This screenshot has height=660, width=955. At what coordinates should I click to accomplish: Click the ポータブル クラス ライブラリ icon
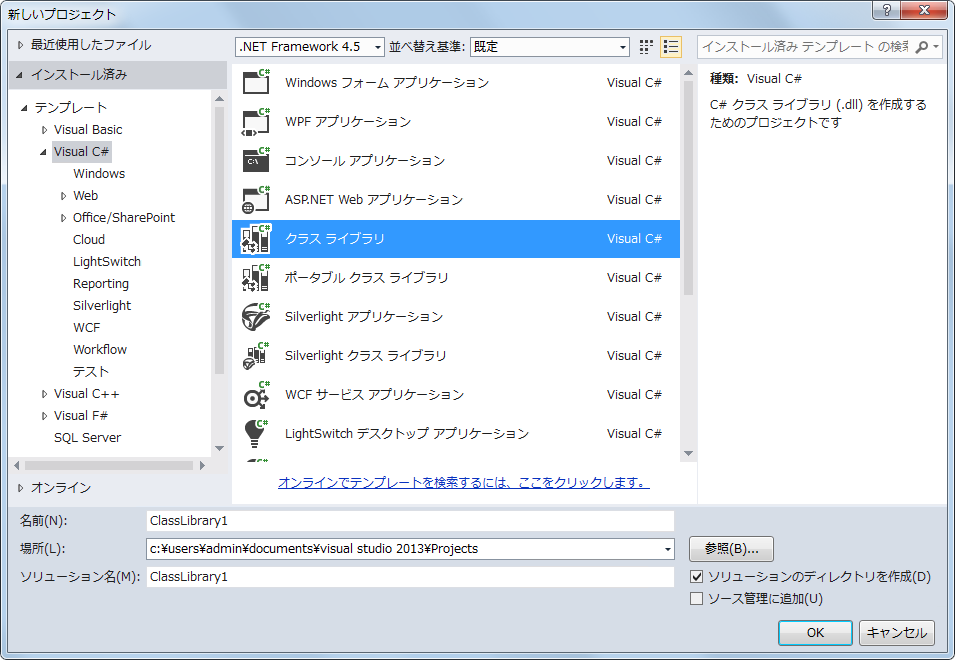point(256,277)
